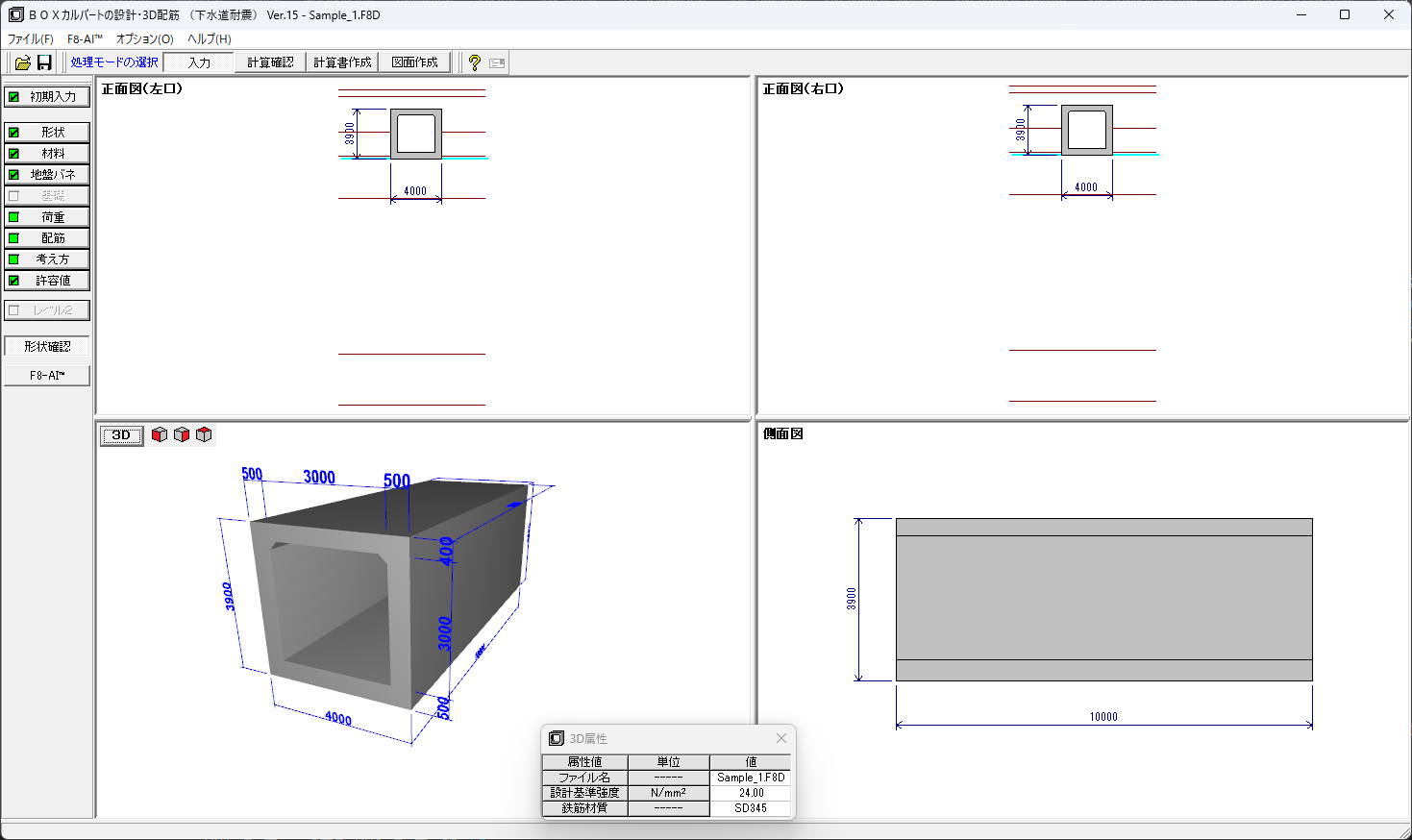Open the 荷重 step in sidebar
Image resolution: width=1412 pixels, height=840 pixels.
[x=47, y=217]
